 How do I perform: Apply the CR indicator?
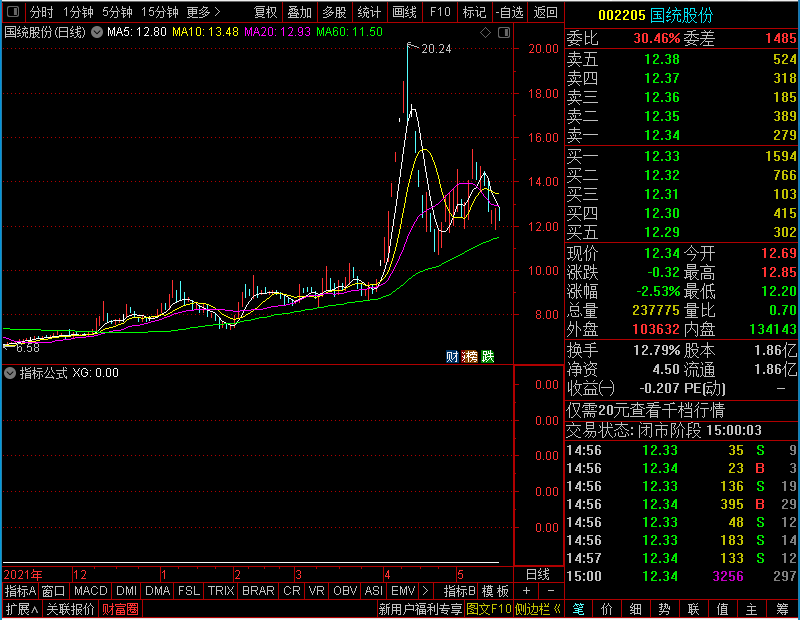[x=292, y=591]
